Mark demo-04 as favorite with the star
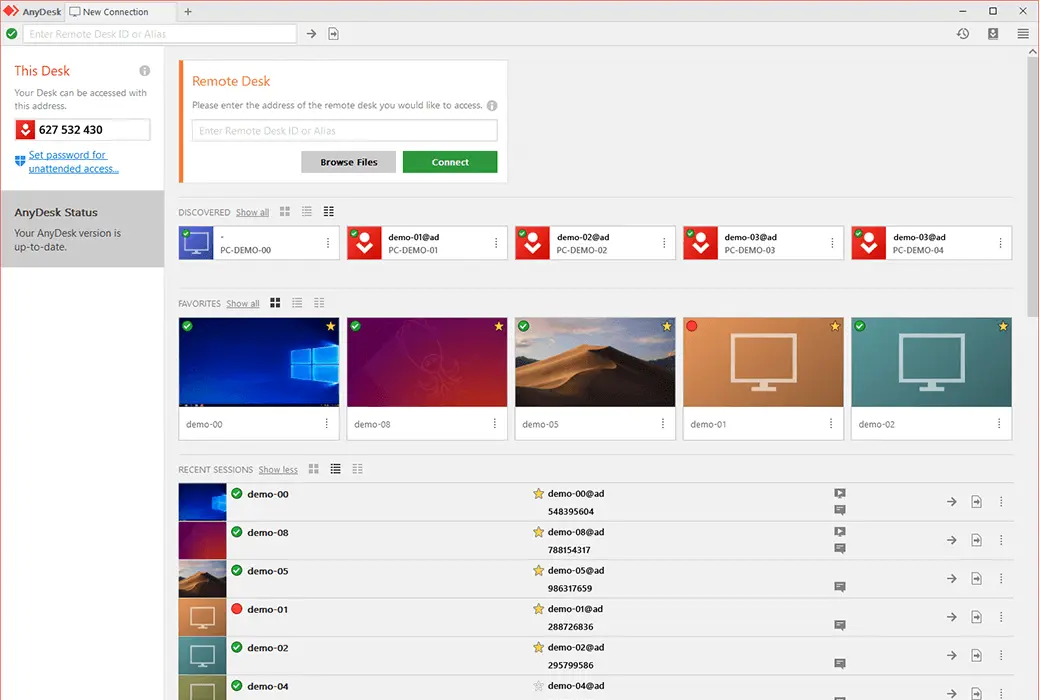 tap(538, 686)
